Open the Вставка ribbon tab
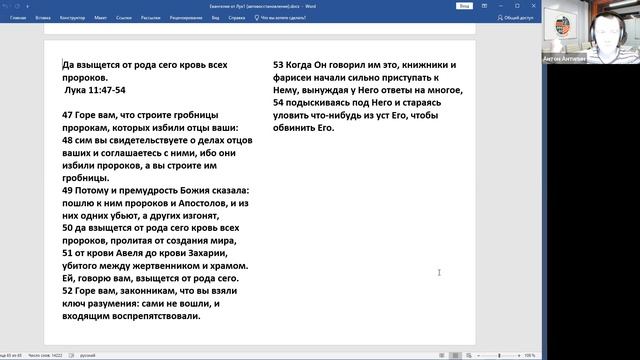Screen dimensions: 640x360 (43, 18)
